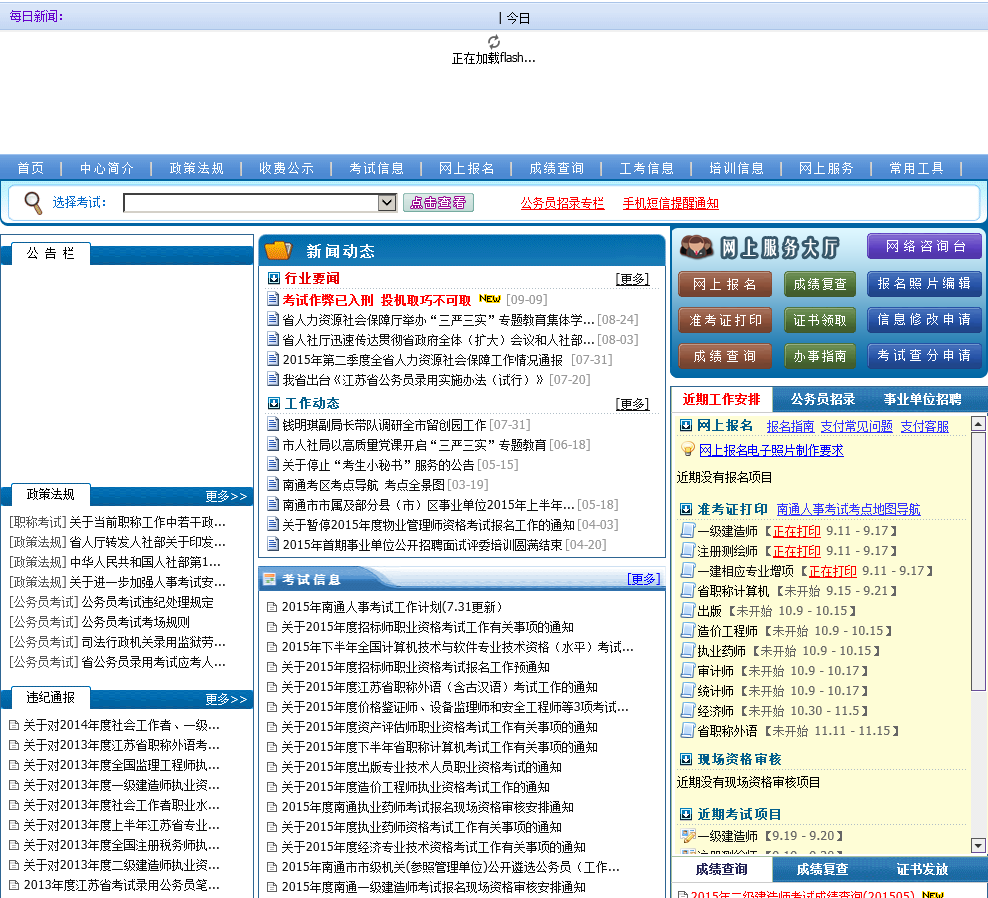Click the 更多>> expander in 违纪通报 panel

coord(226,699)
